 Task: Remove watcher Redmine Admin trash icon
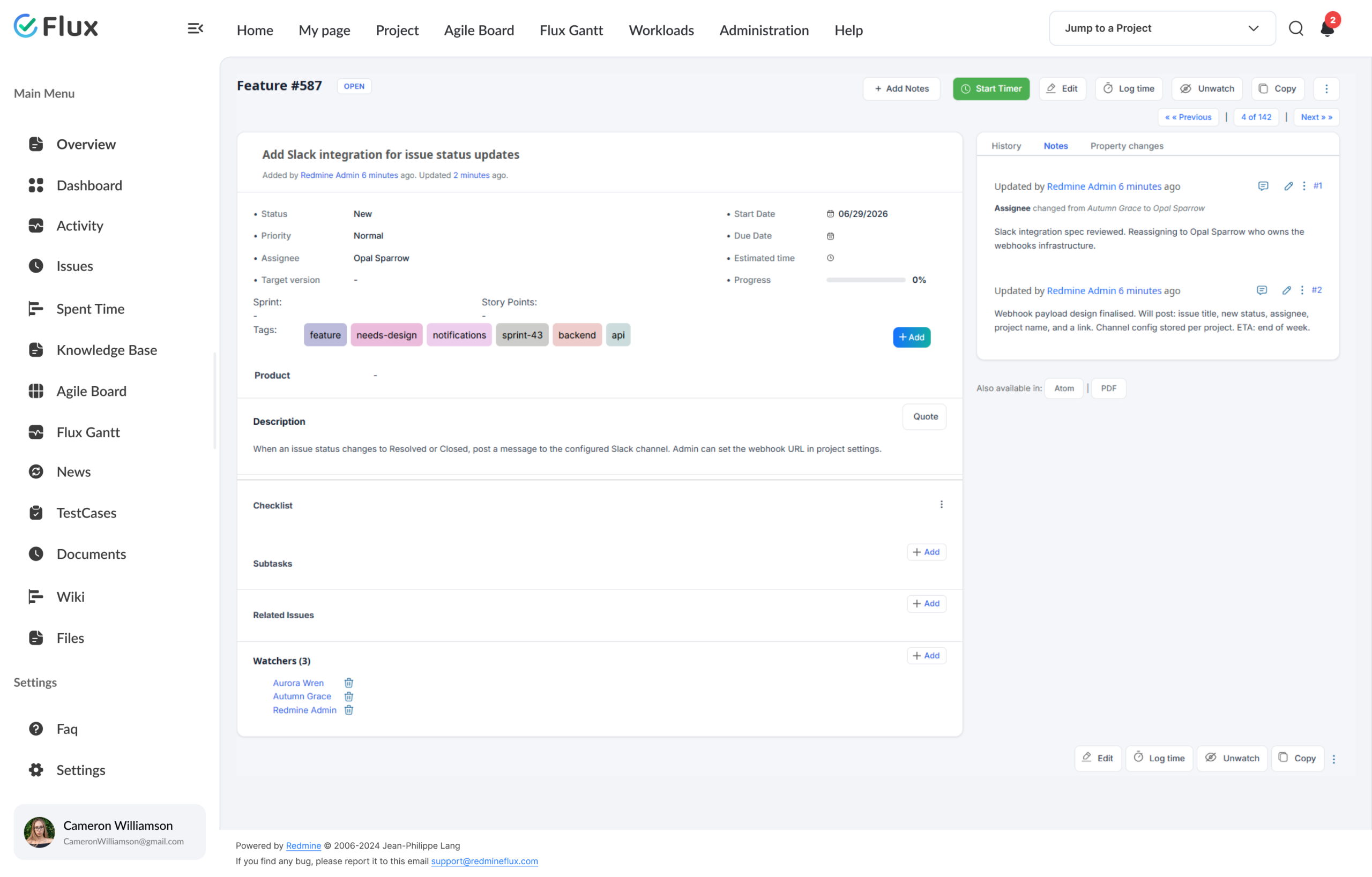[x=349, y=710]
